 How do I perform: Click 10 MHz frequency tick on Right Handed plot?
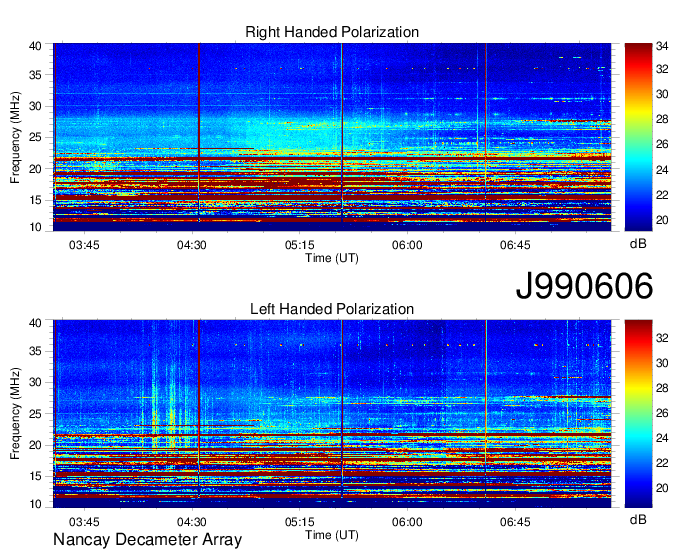(x=36, y=227)
